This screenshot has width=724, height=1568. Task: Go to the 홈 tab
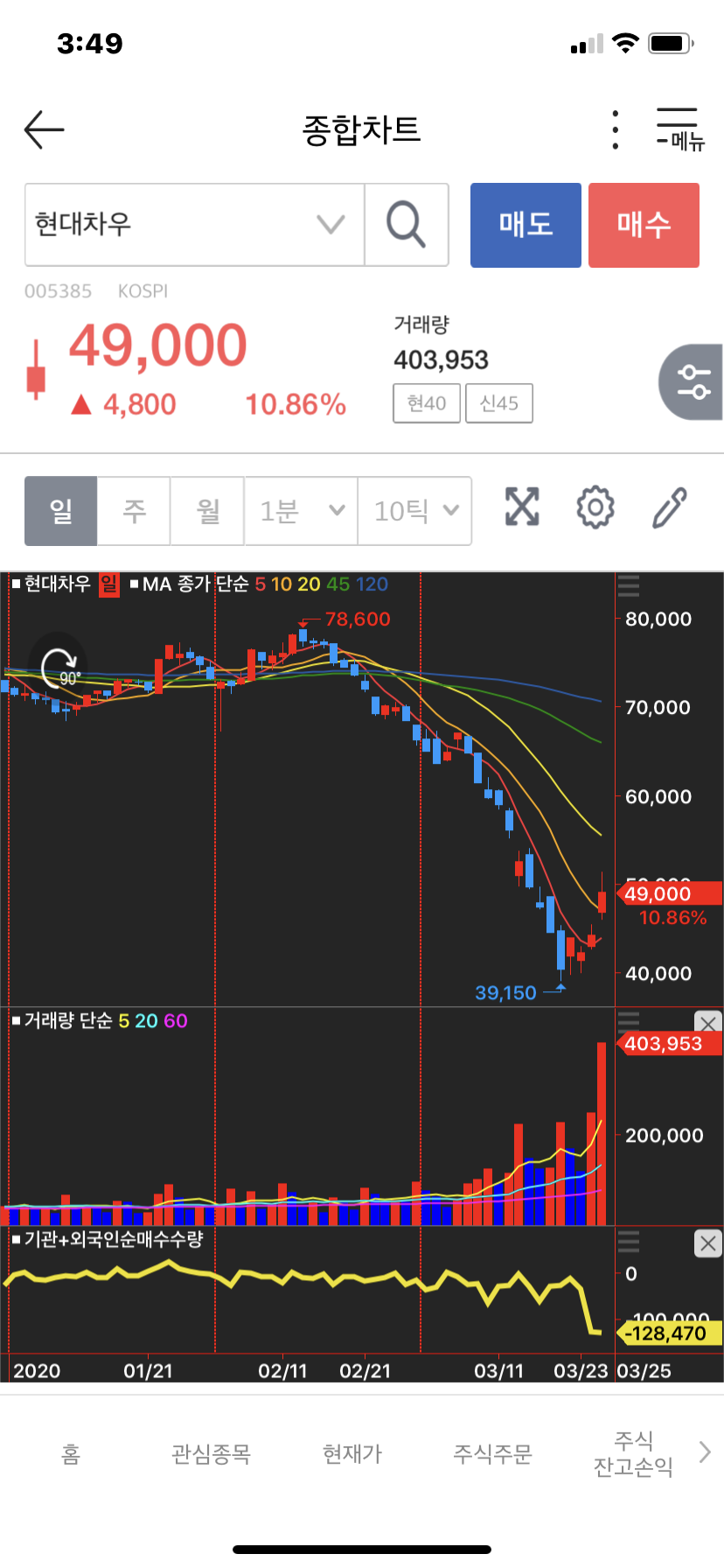(x=71, y=1453)
